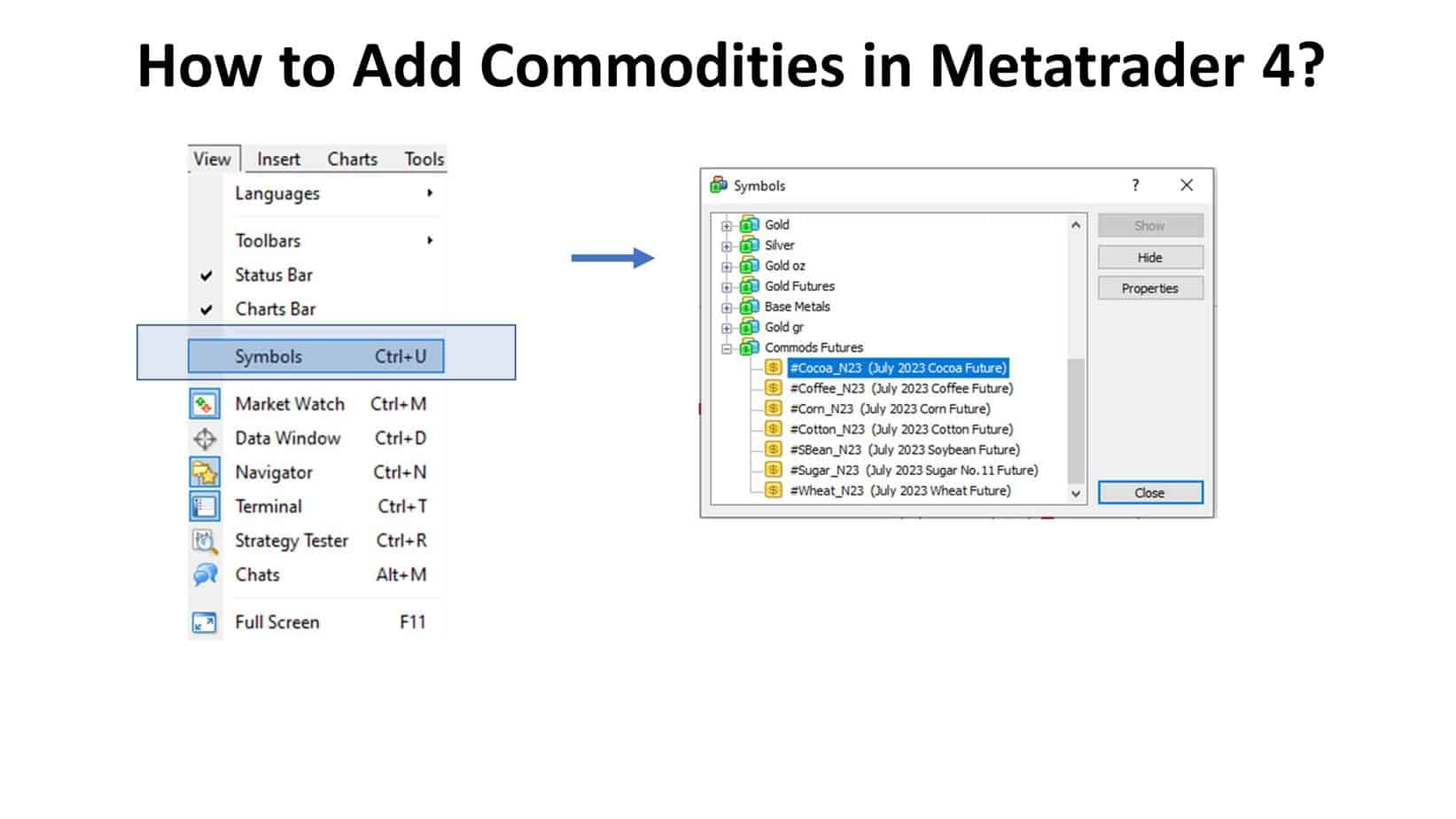Click the Terminal panel icon
Screen dimensions: 1456x819
point(205,507)
